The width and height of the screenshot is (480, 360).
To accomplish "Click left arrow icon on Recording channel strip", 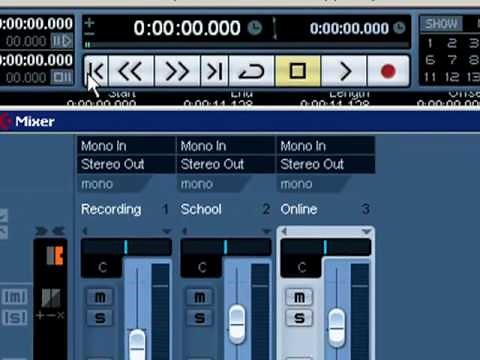I will tap(85, 231).
